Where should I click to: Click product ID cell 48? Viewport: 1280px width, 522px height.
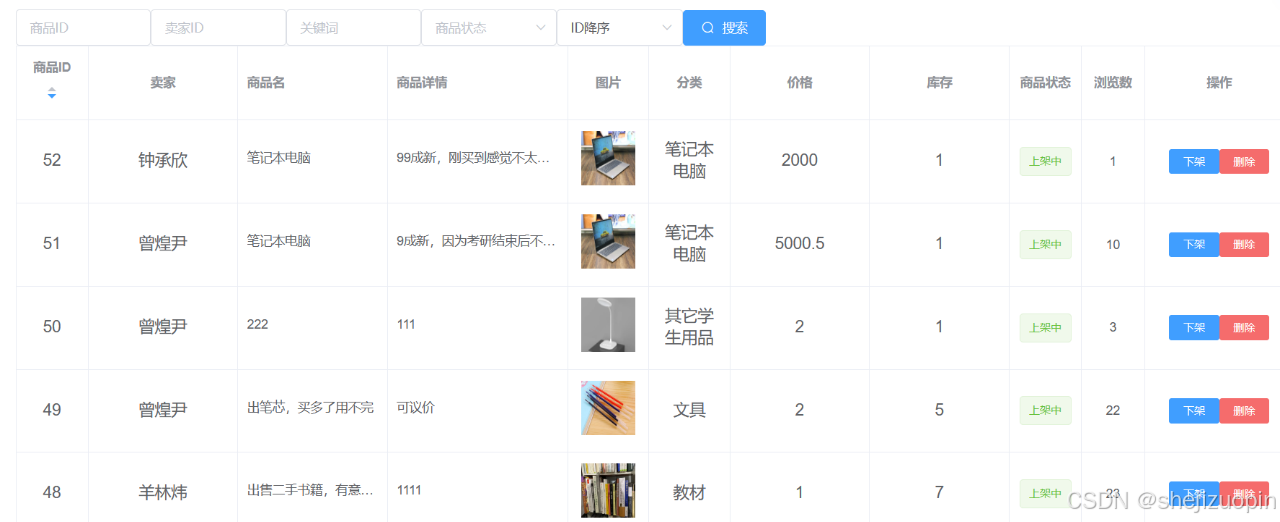pyautogui.click(x=52, y=492)
